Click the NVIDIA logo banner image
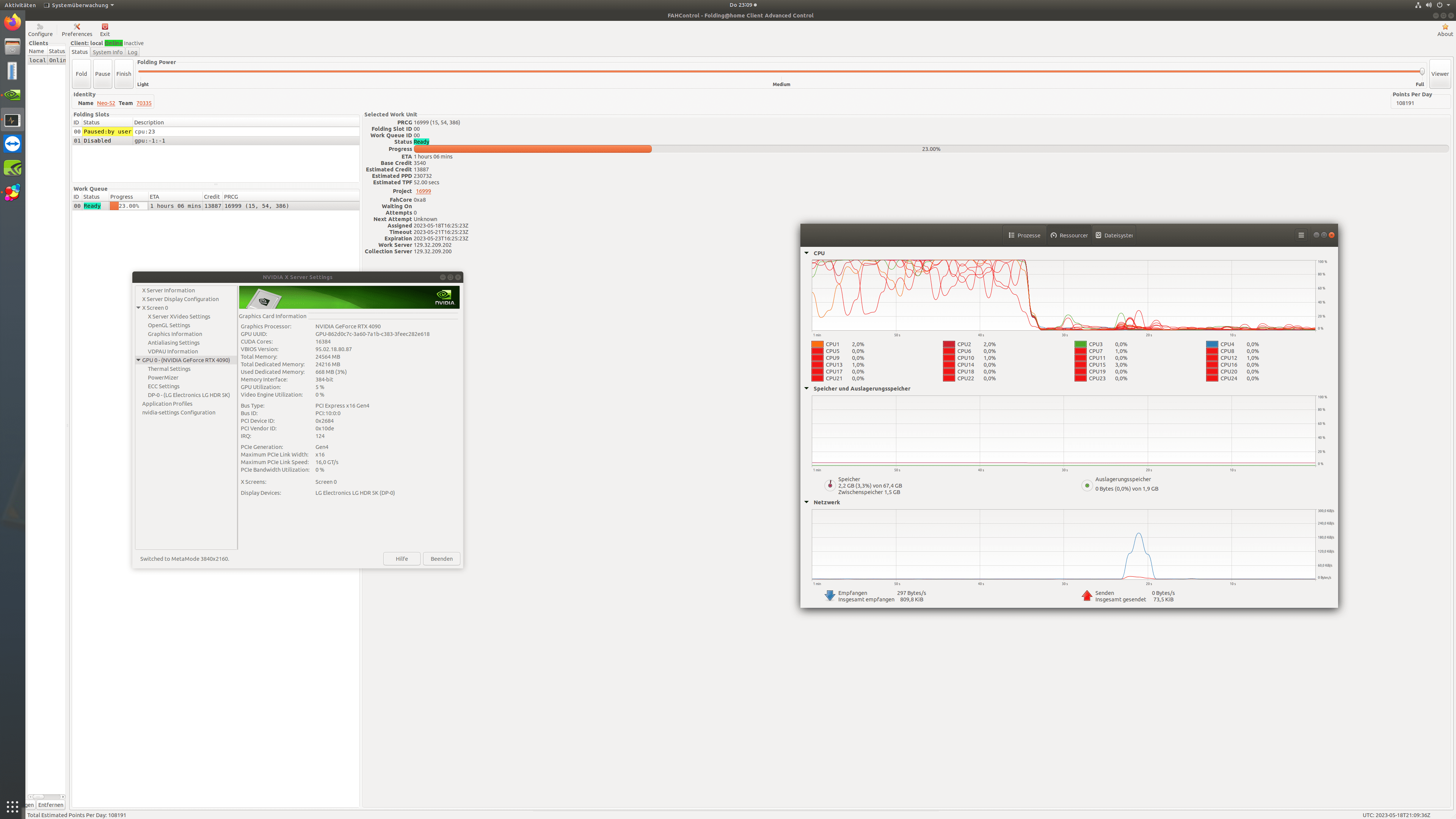 pyautogui.click(x=349, y=297)
